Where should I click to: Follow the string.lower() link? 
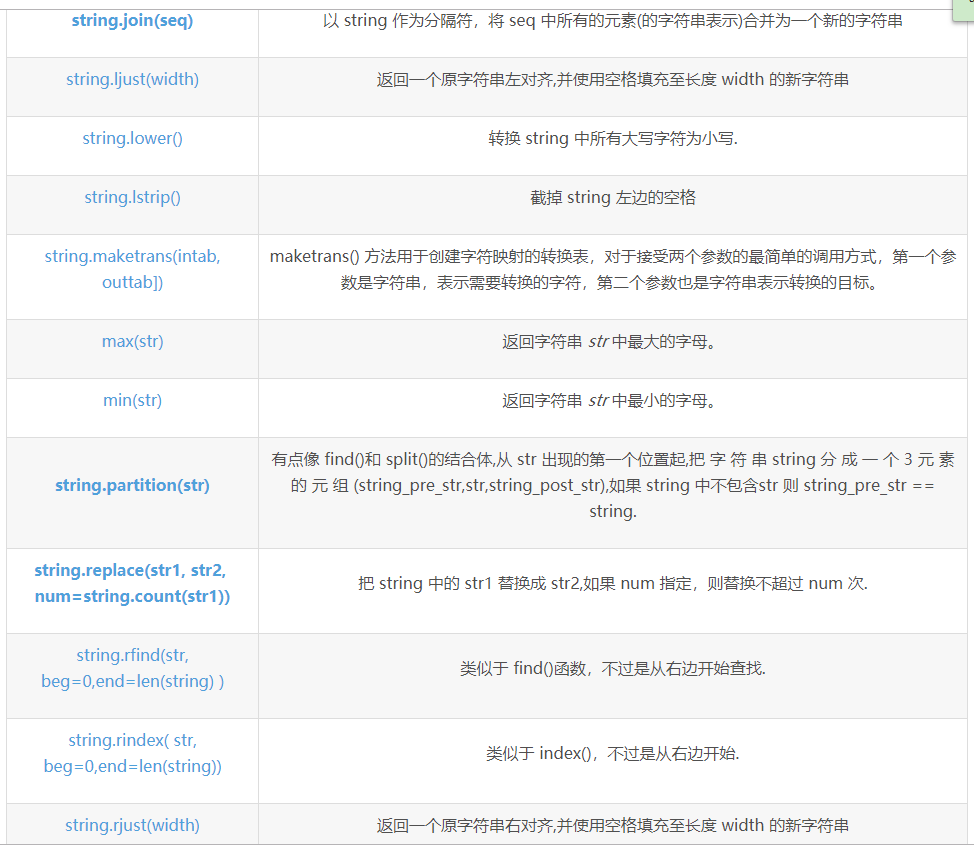click(132, 138)
